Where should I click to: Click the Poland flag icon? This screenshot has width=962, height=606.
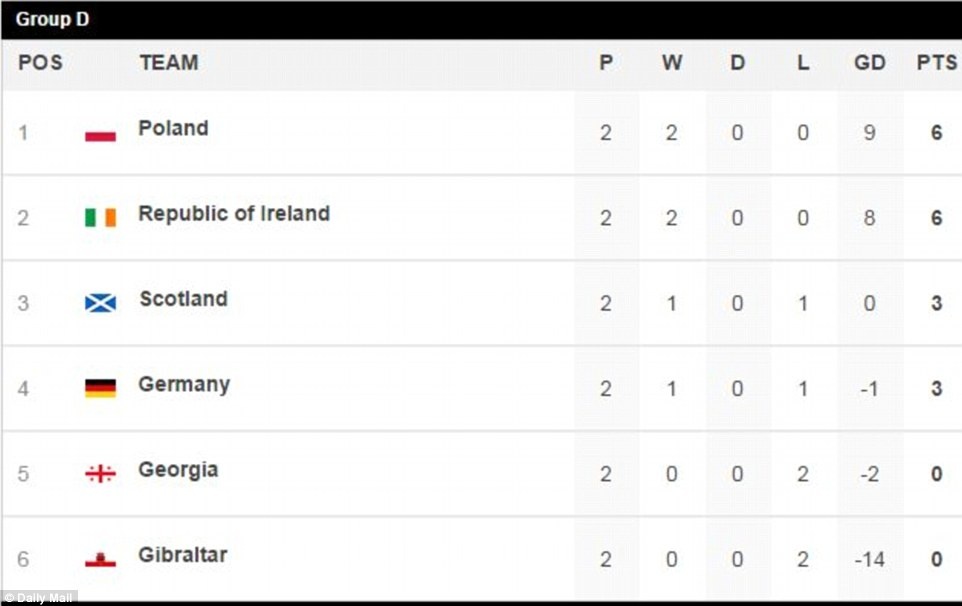(100, 132)
